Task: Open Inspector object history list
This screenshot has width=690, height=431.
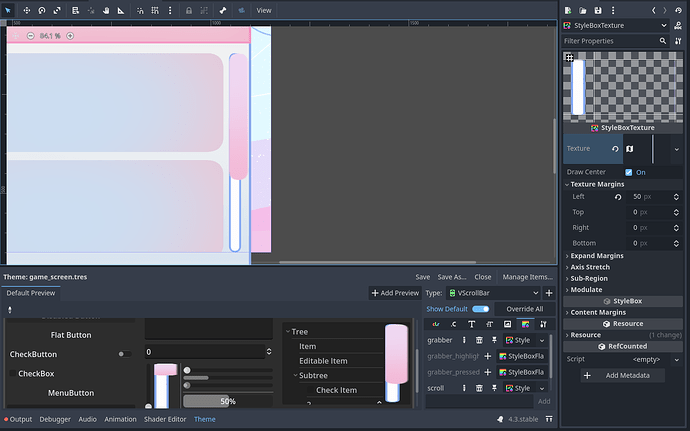Action: click(x=678, y=10)
